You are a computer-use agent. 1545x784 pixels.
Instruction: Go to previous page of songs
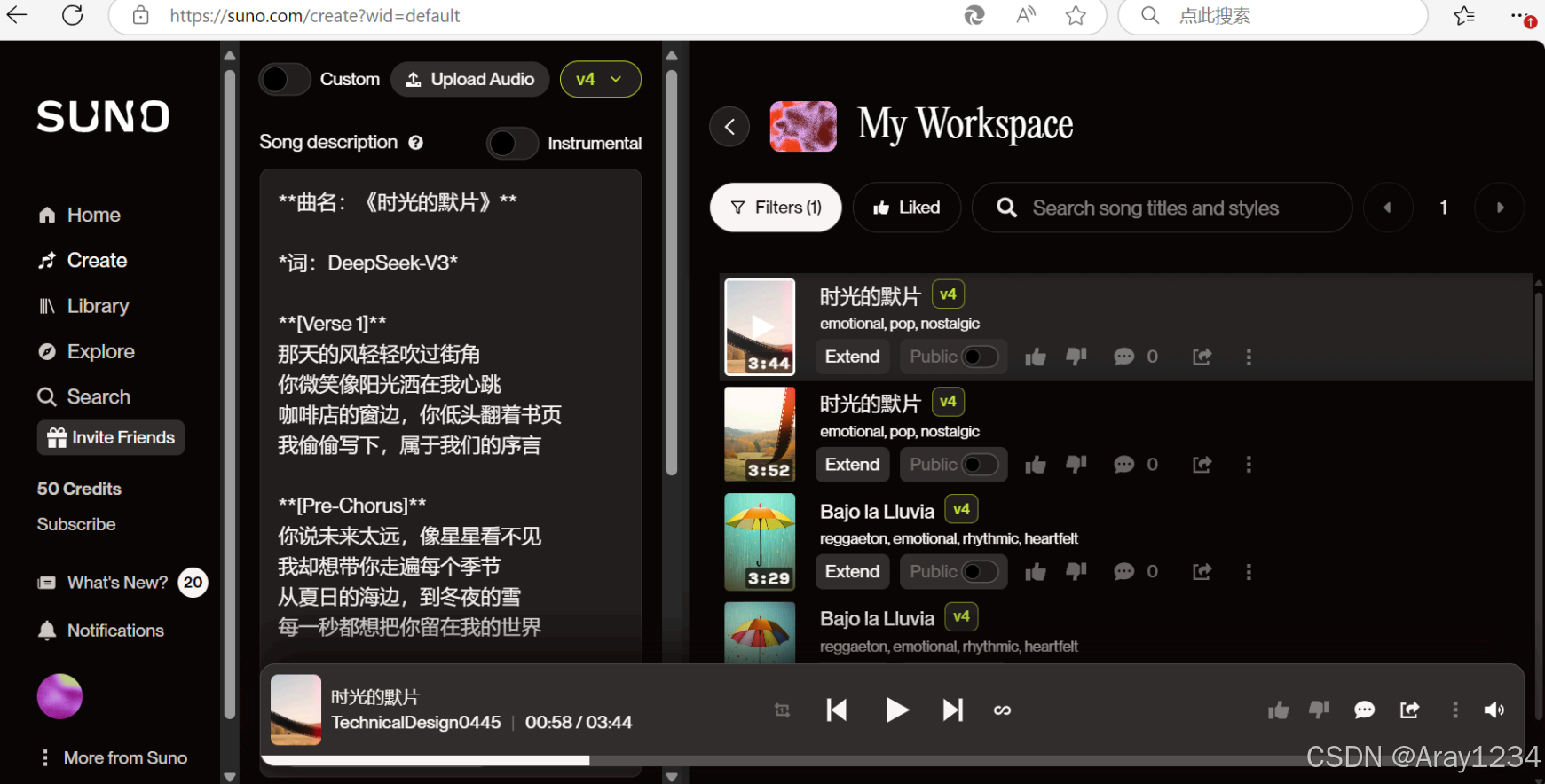click(1388, 208)
